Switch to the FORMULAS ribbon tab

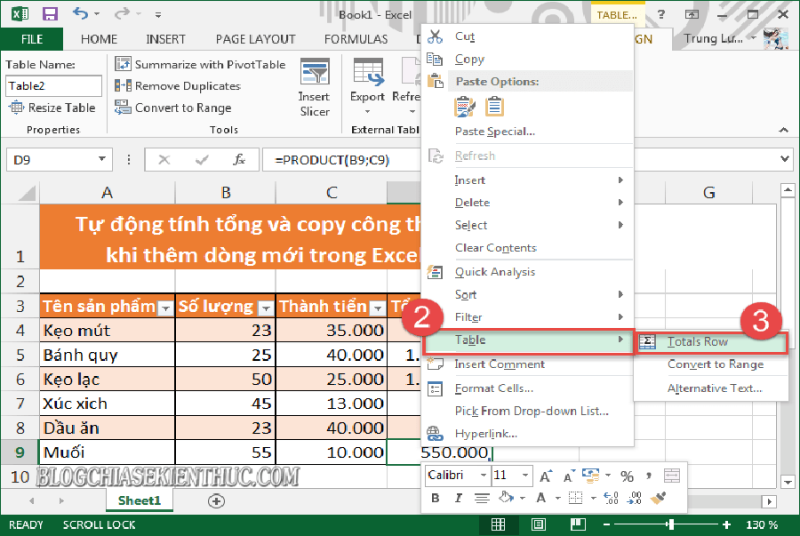pos(356,39)
